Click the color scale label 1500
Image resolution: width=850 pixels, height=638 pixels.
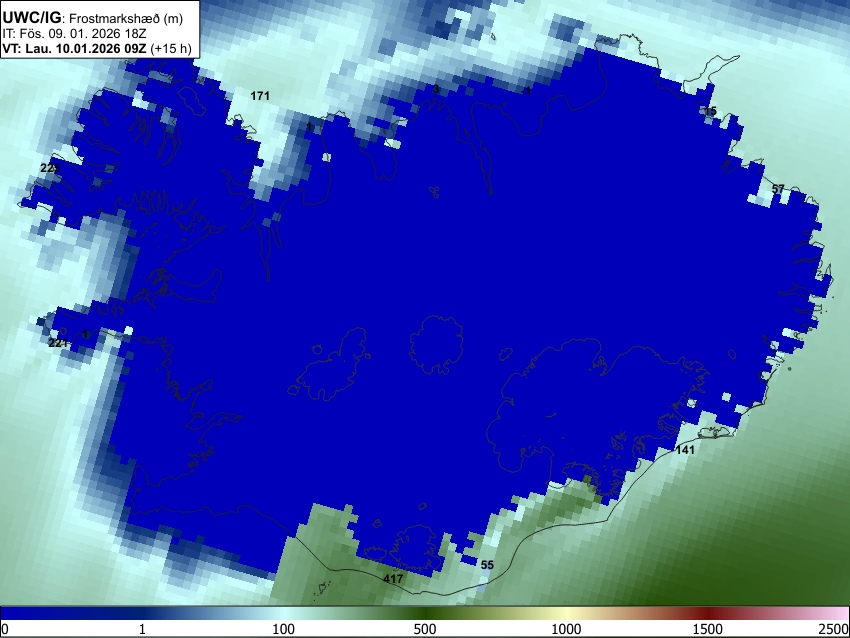[708, 629]
